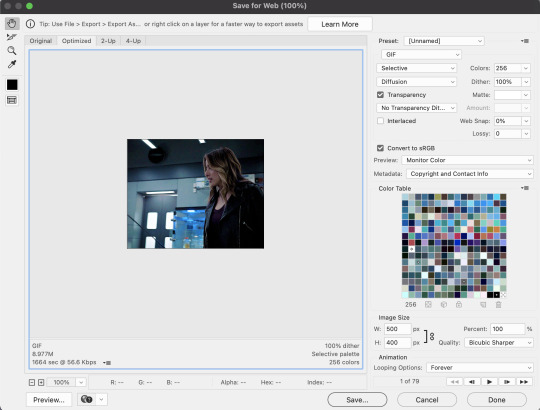Open the Quality Bicubic Sharper dropdown
This screenshot has width=540, height=410.
[x=499, y=343]
